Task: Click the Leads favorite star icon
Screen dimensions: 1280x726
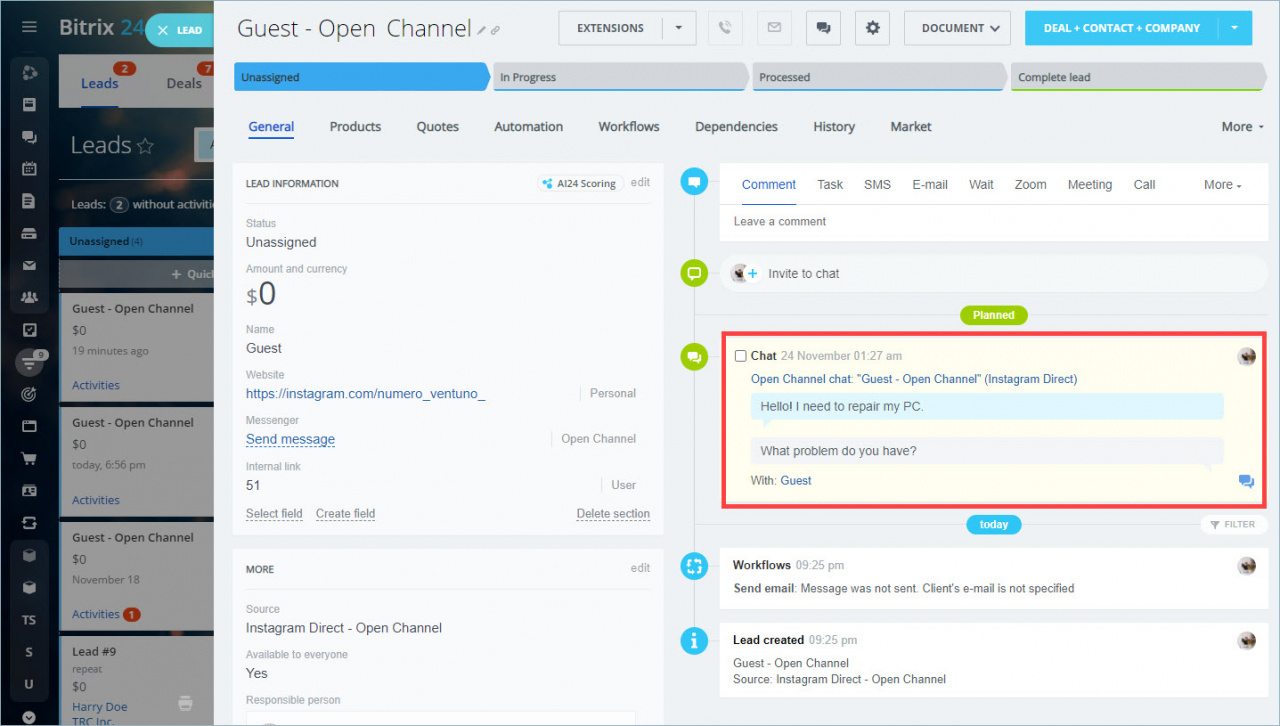Action: point(146,146)
